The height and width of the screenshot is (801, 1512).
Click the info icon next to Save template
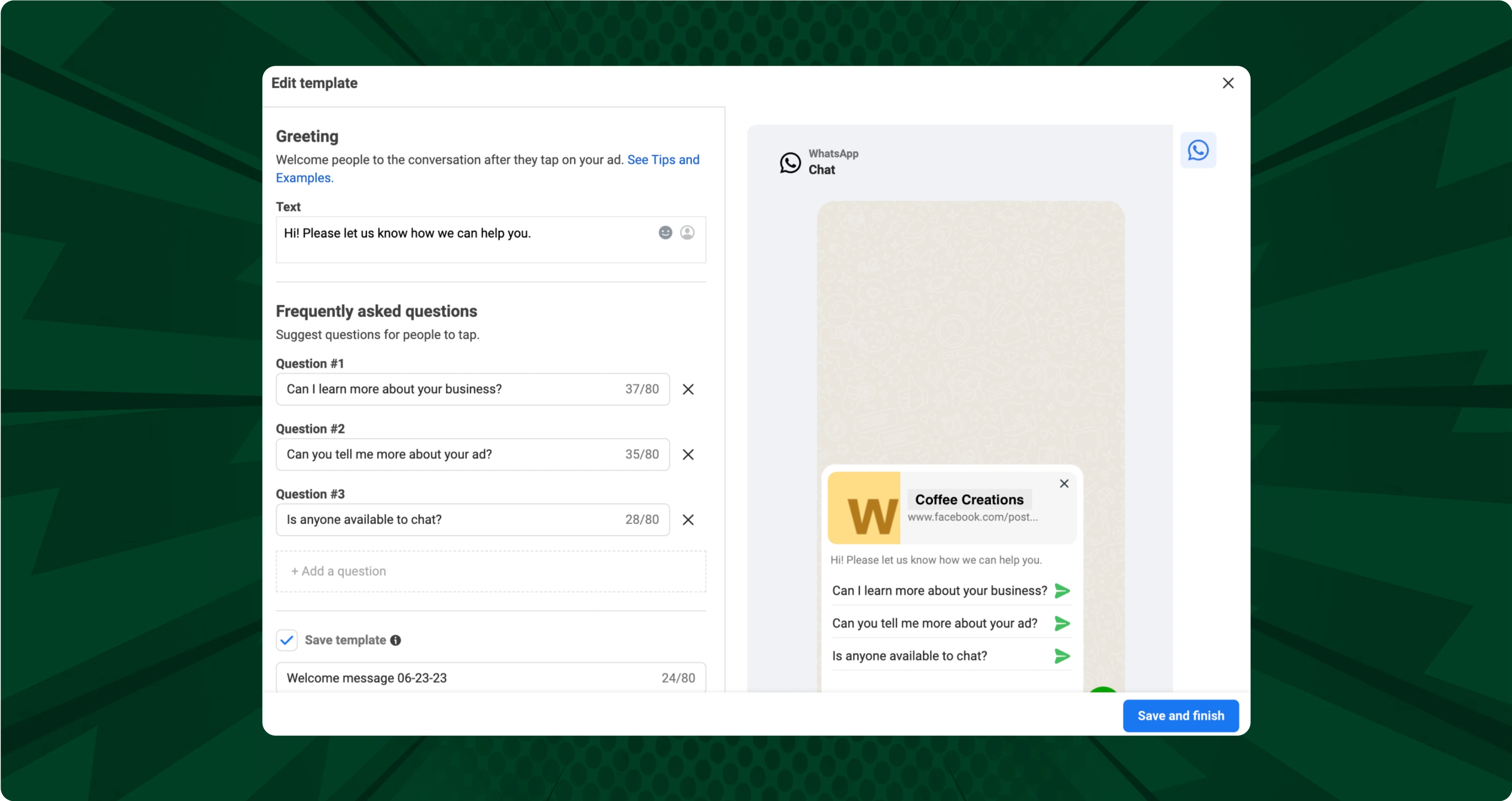(396, 640)
